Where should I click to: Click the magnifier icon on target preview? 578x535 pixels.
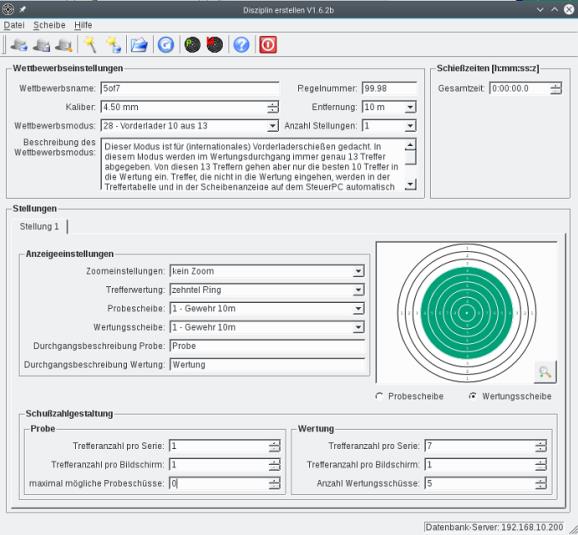[x=545, y=372]
